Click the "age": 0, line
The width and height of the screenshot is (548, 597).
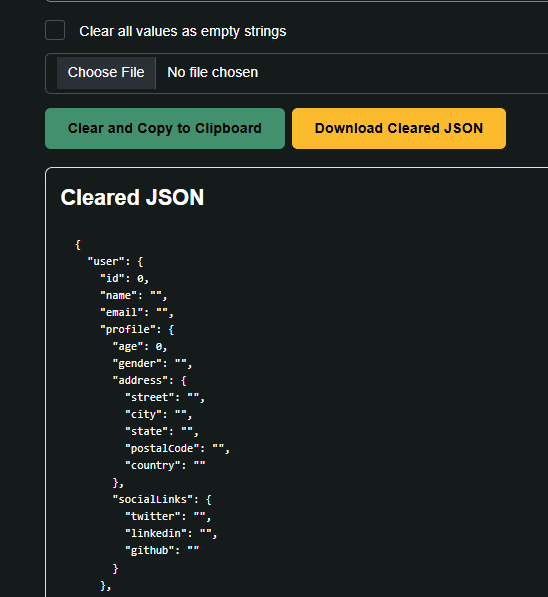click(140, 346)
